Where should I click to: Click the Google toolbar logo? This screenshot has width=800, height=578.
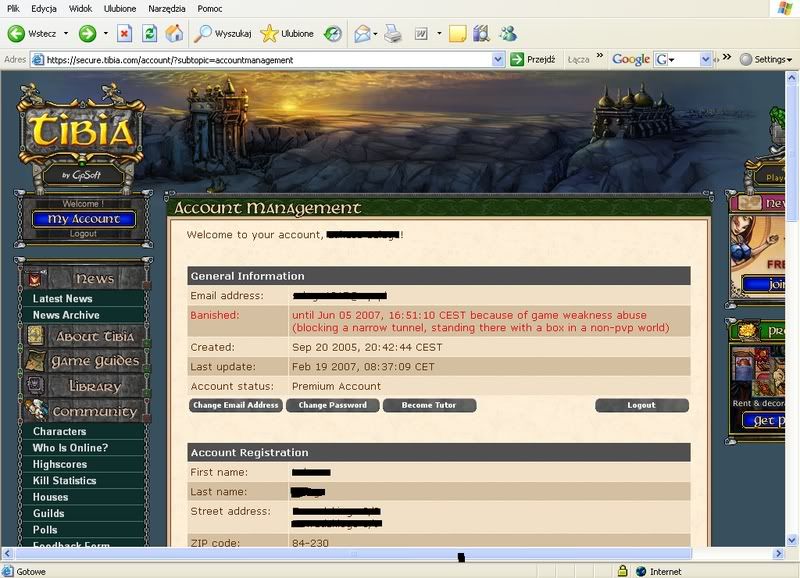click(x=631, y=59)
